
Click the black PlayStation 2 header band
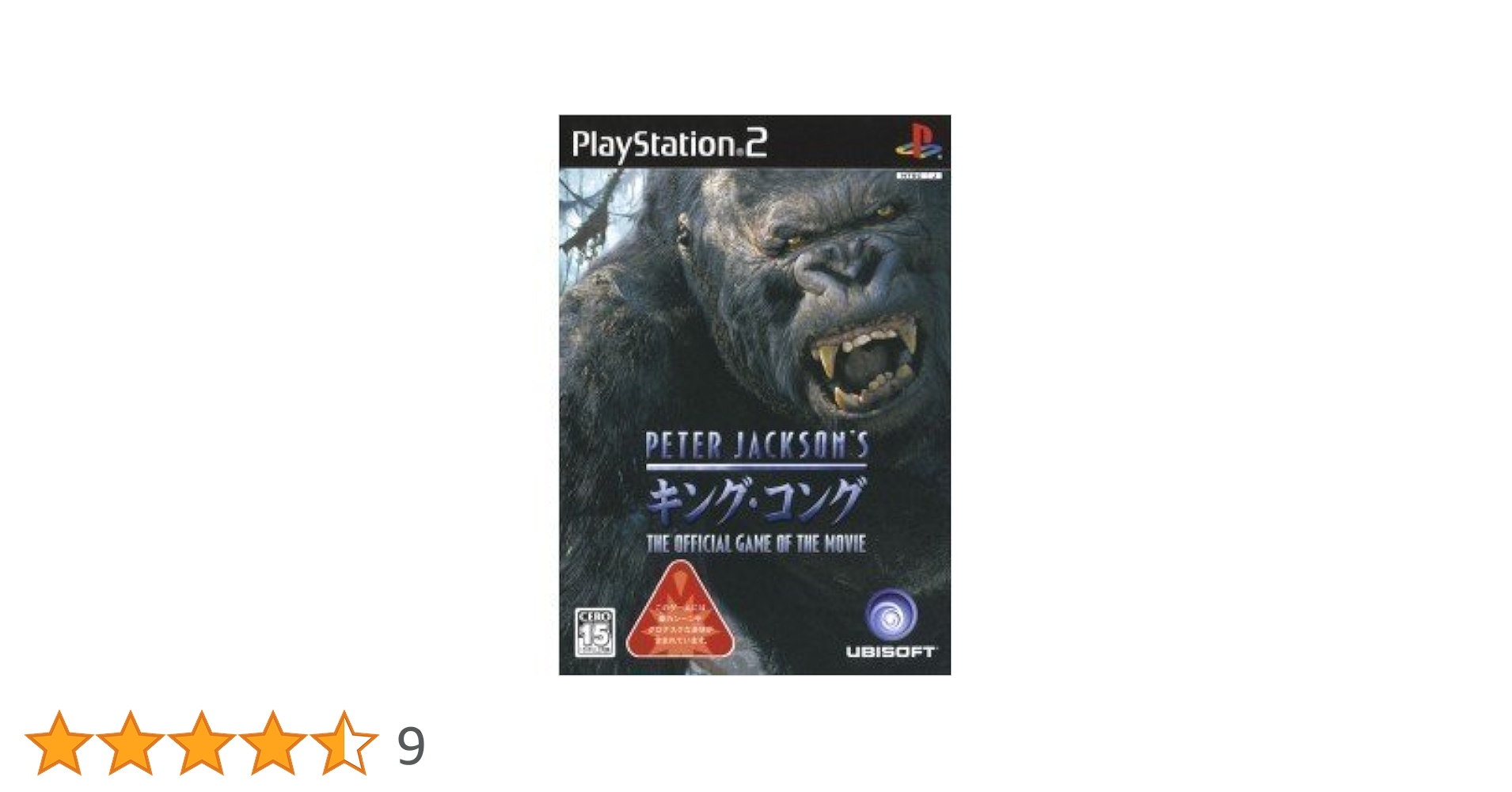pyautogui.click(x=754, y=142)
